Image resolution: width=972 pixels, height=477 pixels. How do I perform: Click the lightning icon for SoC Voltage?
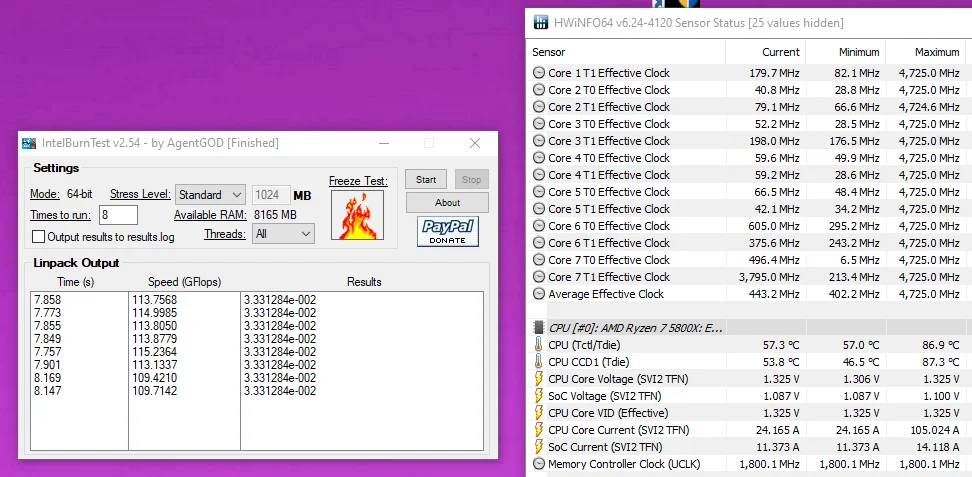click(539, 396)
